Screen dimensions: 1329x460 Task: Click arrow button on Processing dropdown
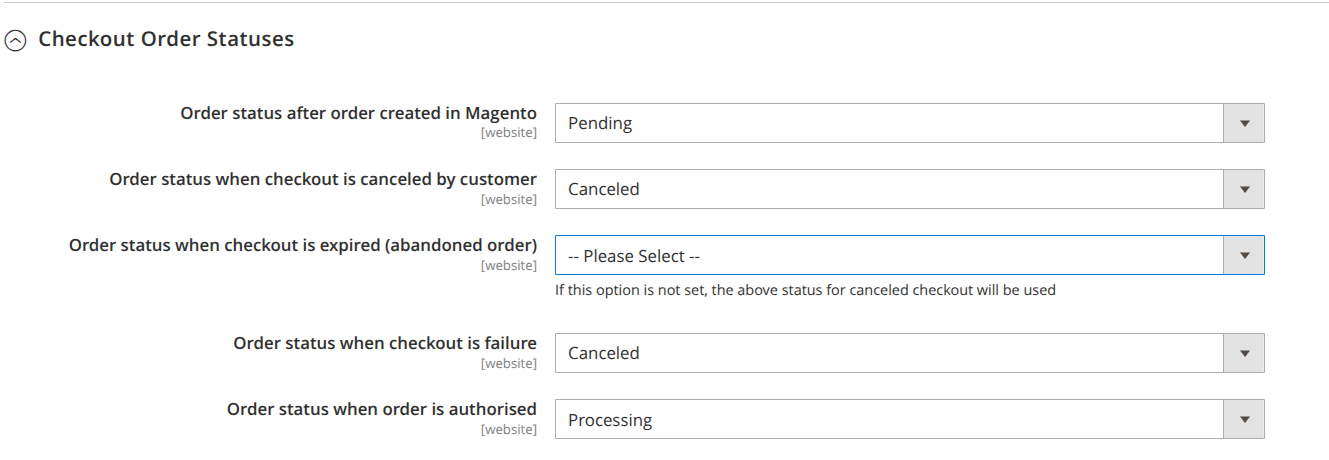click(x=1244, y=420)
